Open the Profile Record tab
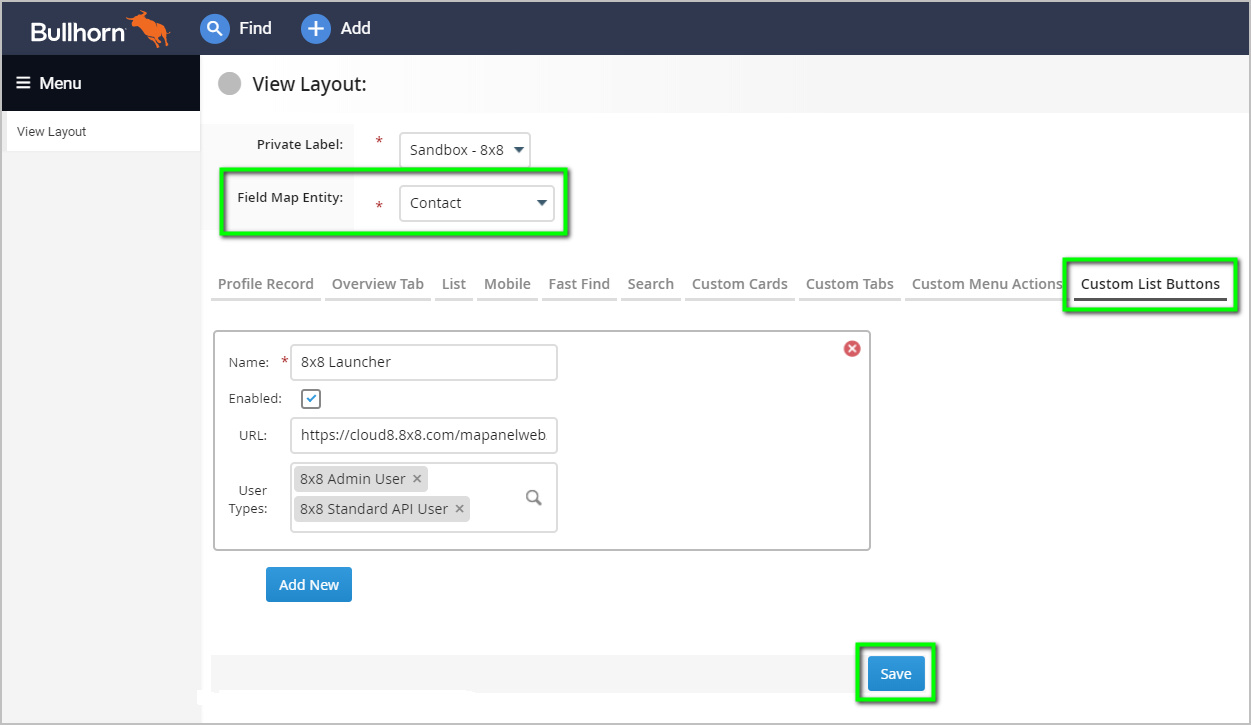 click(x=266, y=284)
